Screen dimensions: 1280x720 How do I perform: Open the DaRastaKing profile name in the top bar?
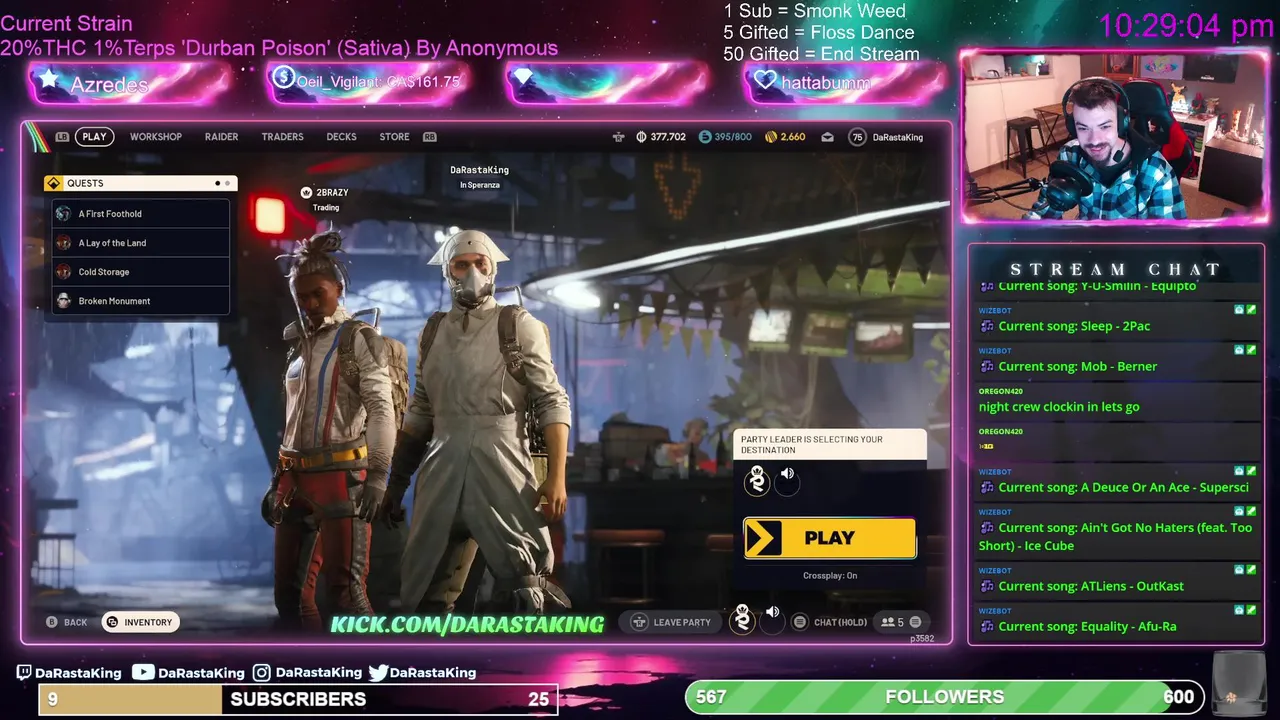(x=898, y=137)
